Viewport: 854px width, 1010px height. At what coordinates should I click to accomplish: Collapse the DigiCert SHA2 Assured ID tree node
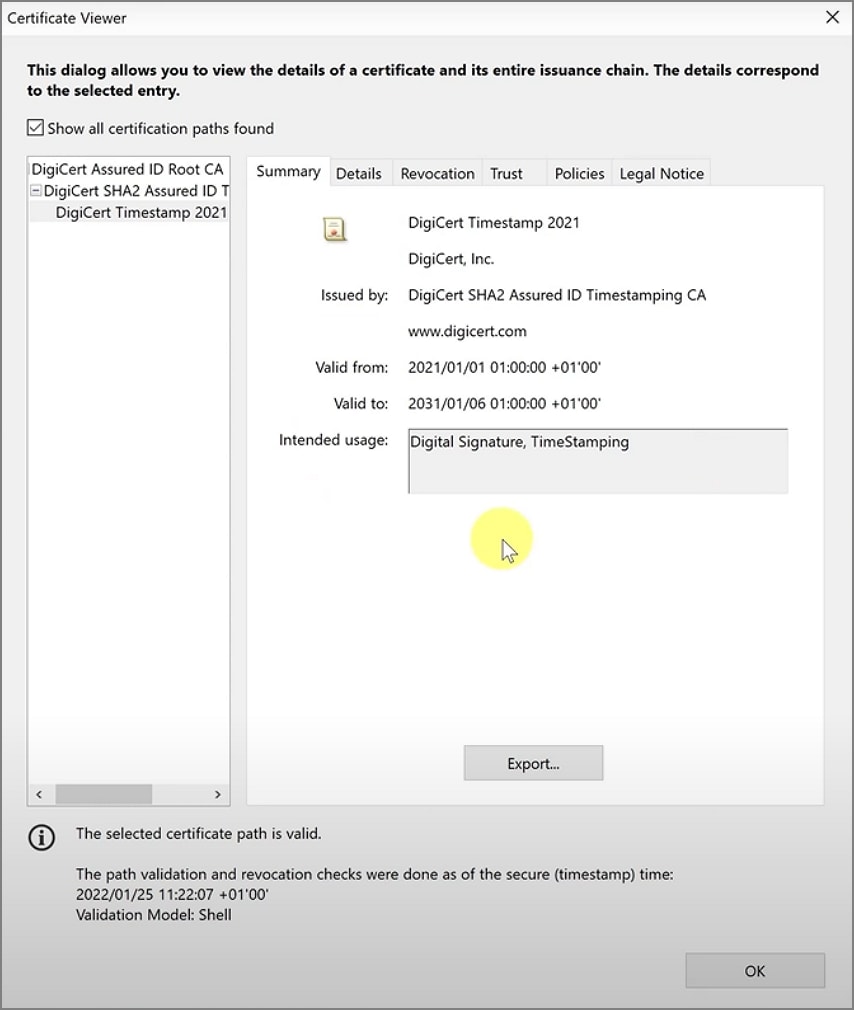coord(37,191)
